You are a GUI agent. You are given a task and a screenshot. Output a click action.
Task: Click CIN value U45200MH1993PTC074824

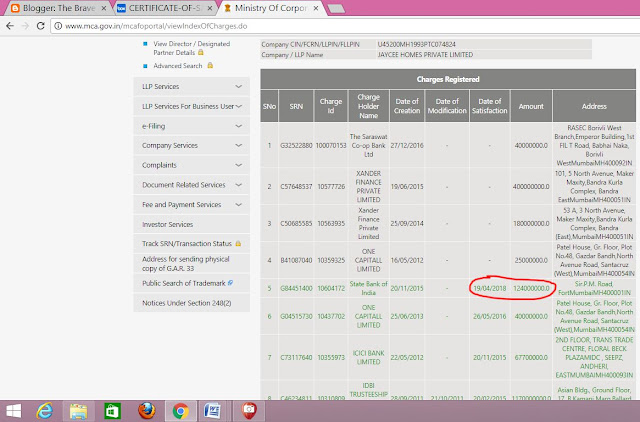click(x=416, y=44)
